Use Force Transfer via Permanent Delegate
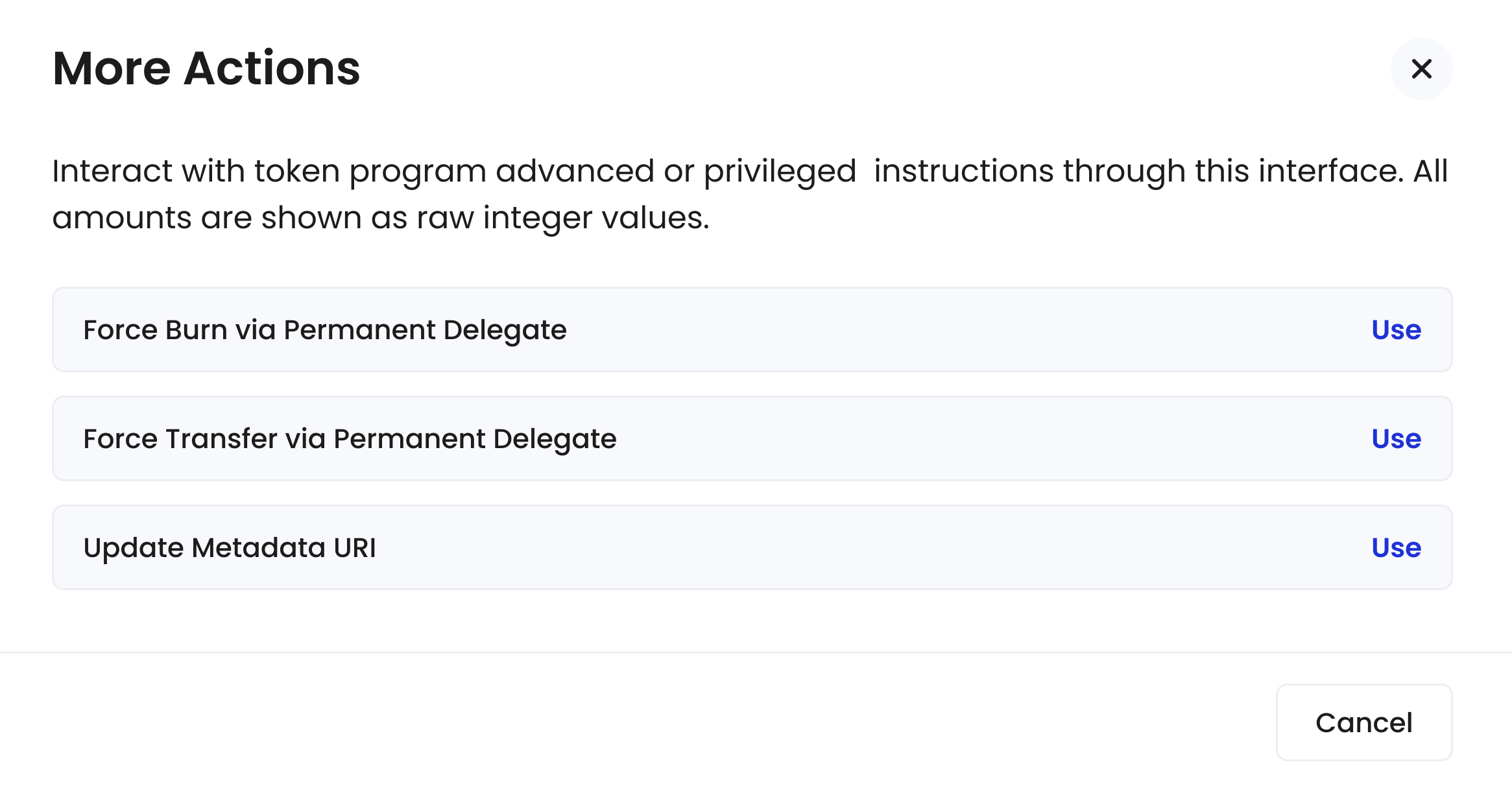 [1396, 439]
